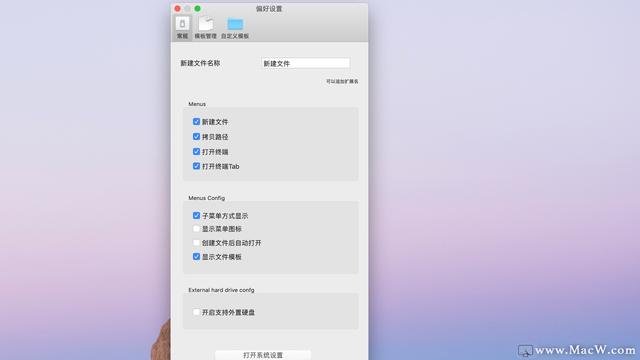Click the 打开系统设置 button
Viewport: 640px width, 360px height.
pos(263,355)
